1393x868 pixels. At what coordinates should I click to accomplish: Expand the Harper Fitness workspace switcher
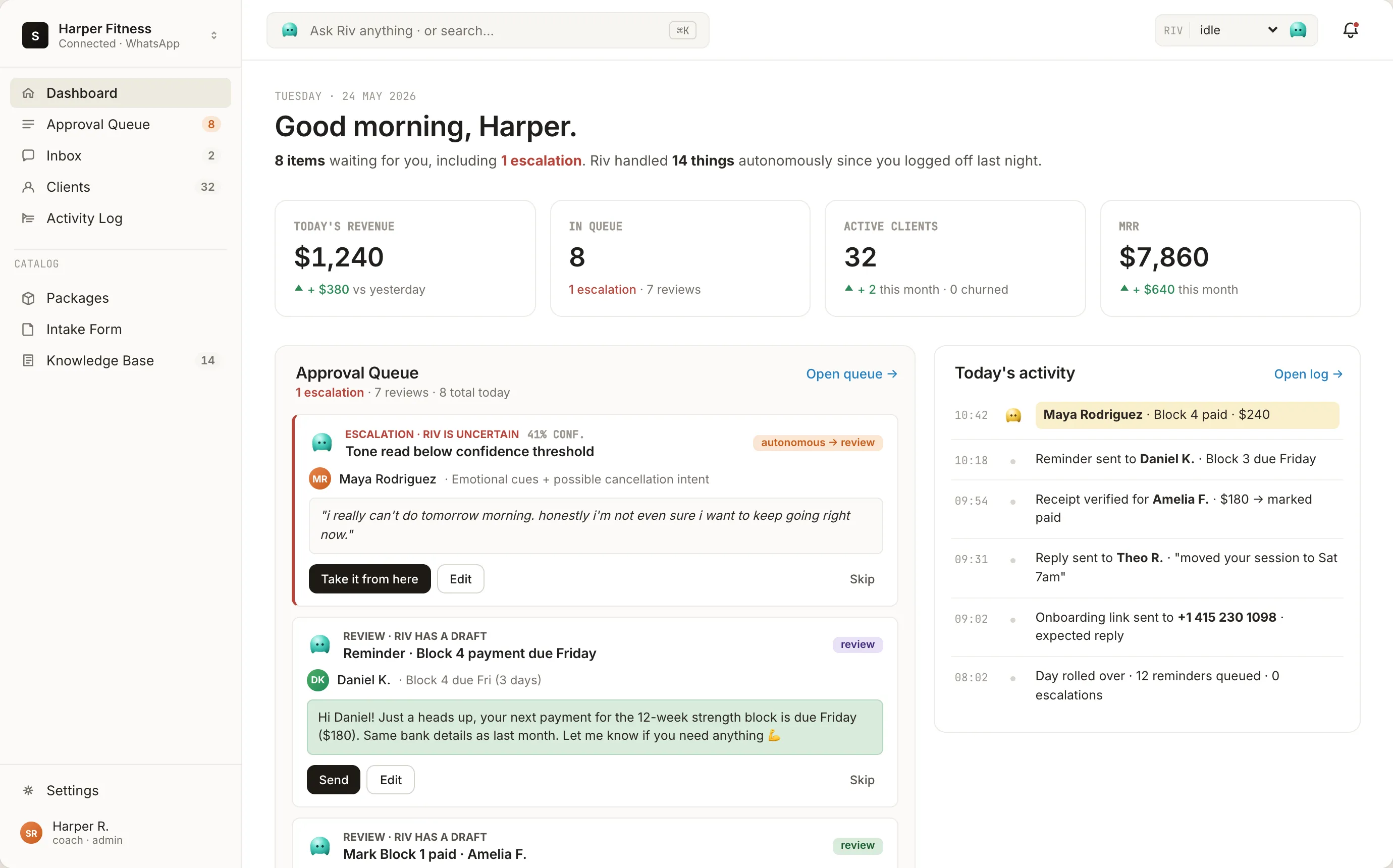coord(214,36)
